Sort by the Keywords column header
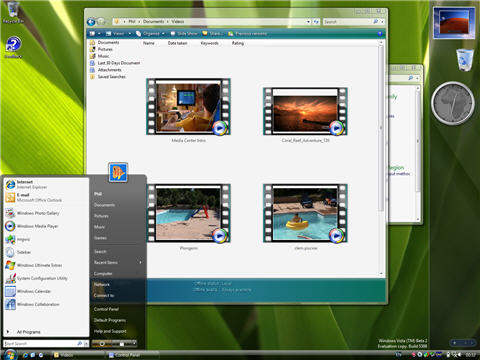This screenshot has height=360, width=480. [209, 43]
